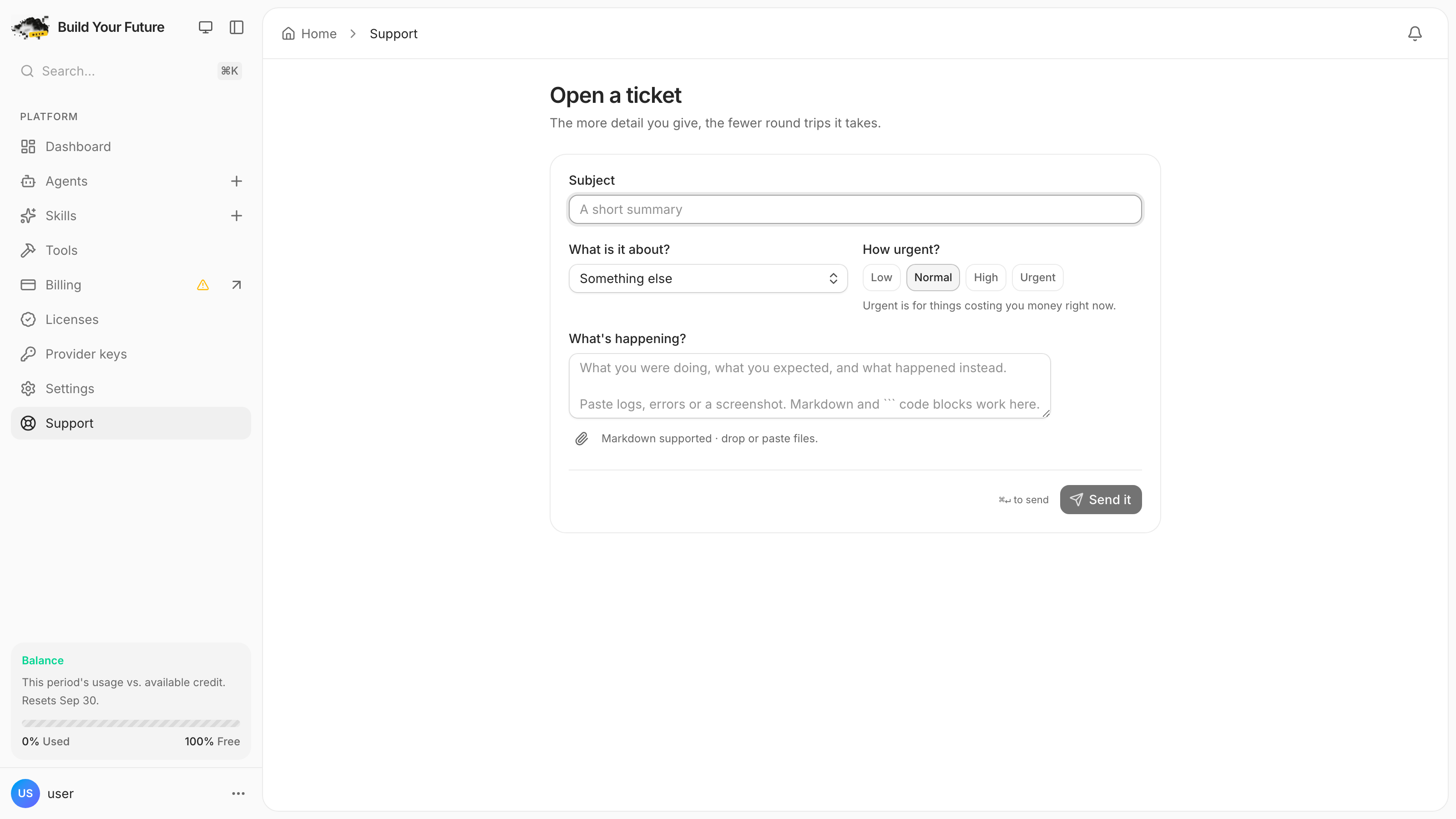The width and height of the screenshot is (1456, 819).
Task: Focus the Subject input field
Action: (x=854, y=210)
